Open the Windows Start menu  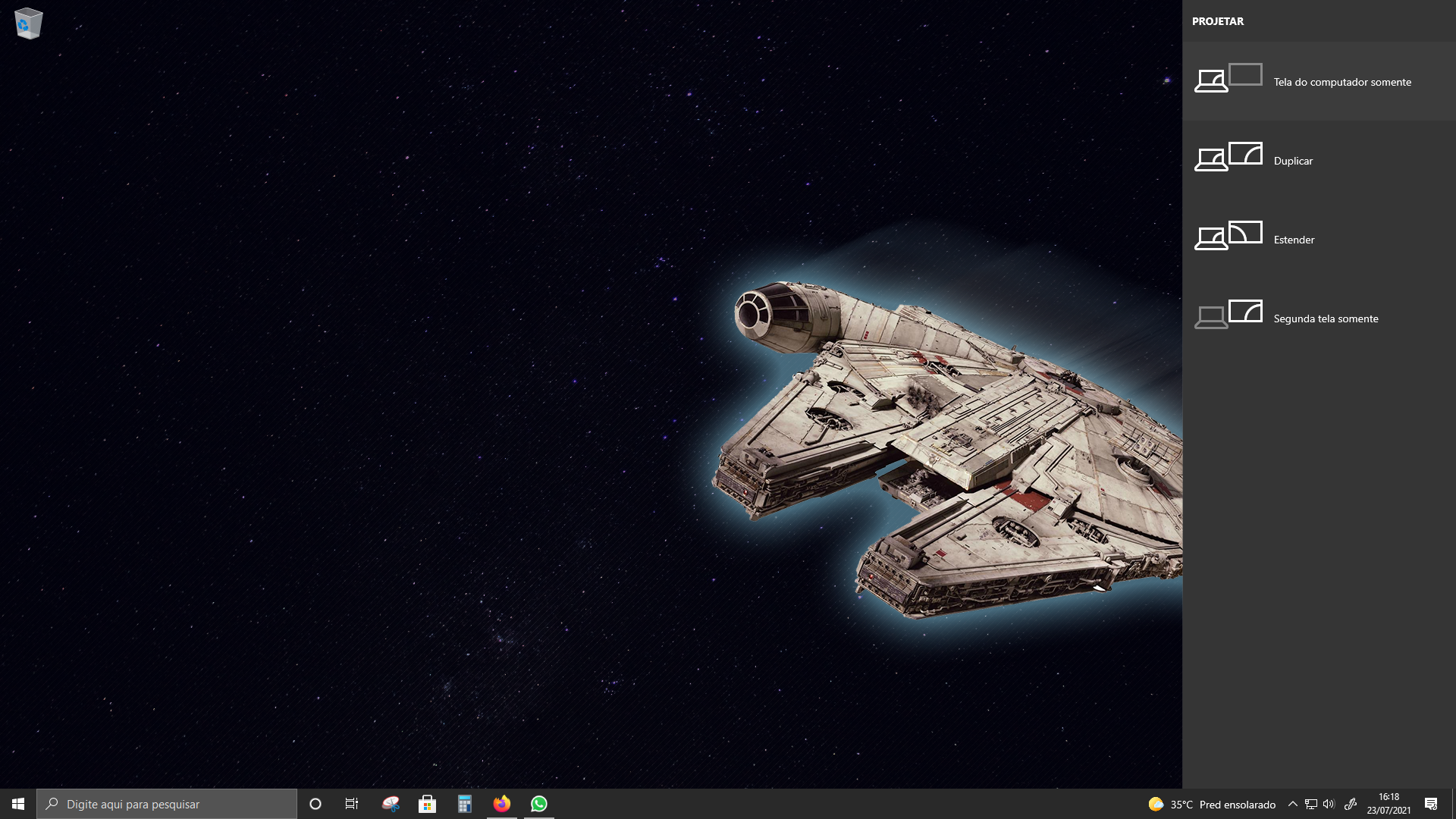18,804
